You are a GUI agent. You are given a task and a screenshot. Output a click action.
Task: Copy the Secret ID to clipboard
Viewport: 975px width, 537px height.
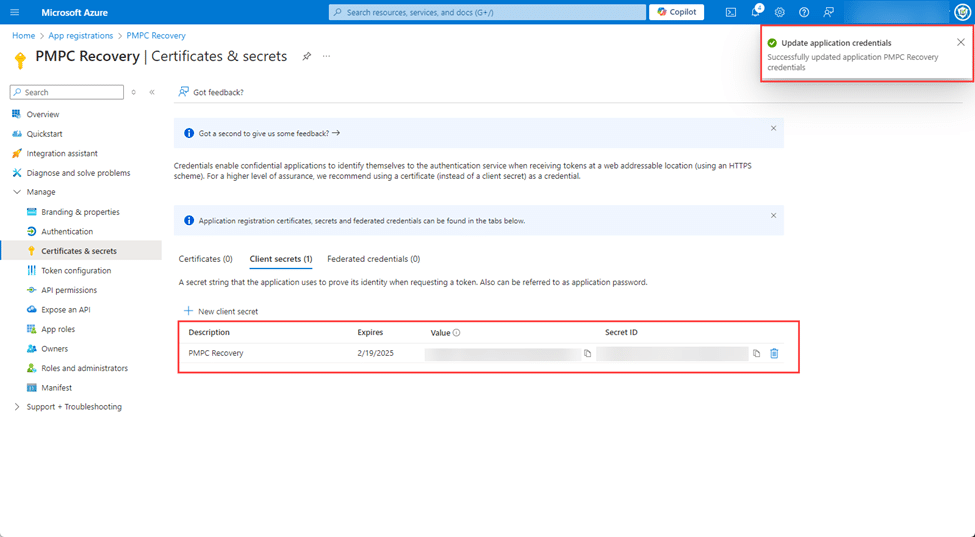[x=756, y=353]
